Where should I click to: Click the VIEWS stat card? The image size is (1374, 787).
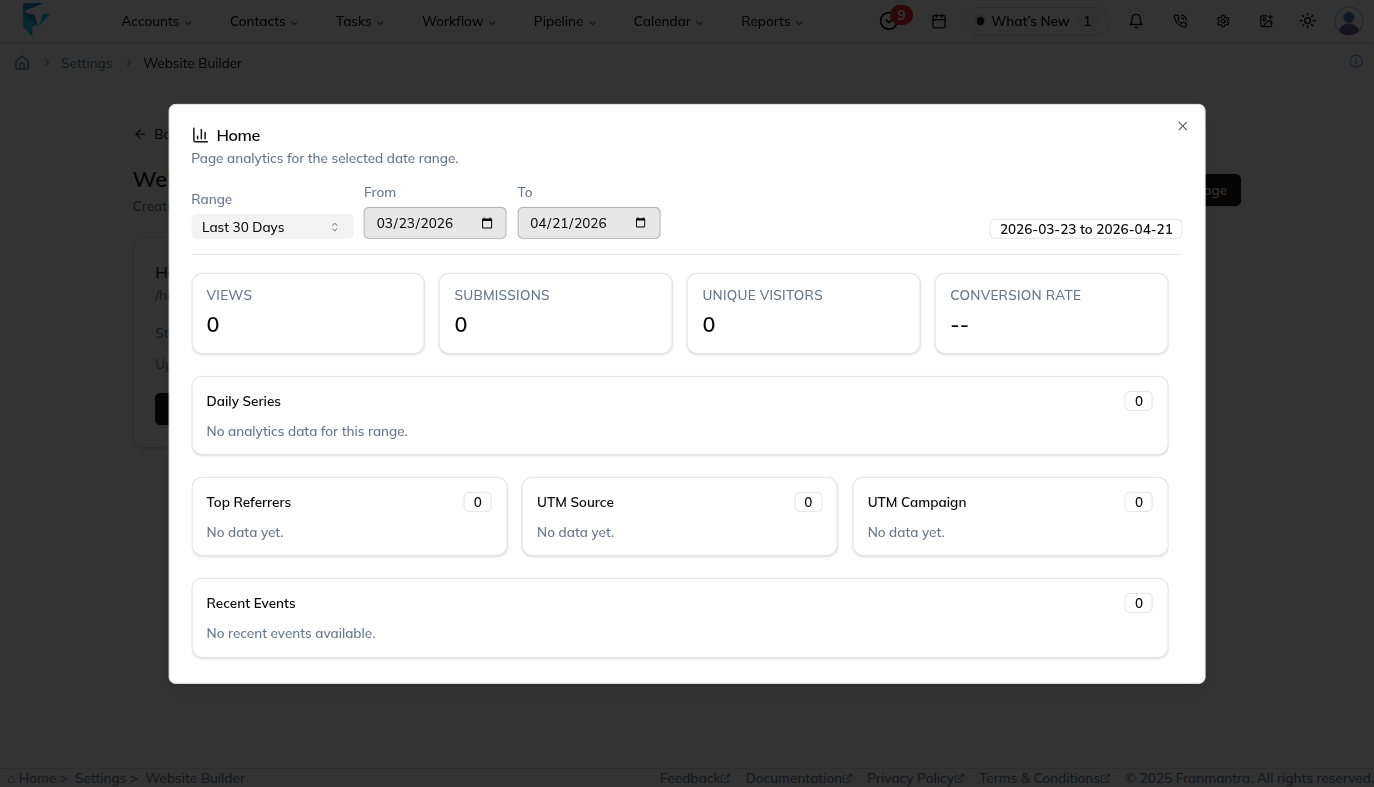pos(308,313)
